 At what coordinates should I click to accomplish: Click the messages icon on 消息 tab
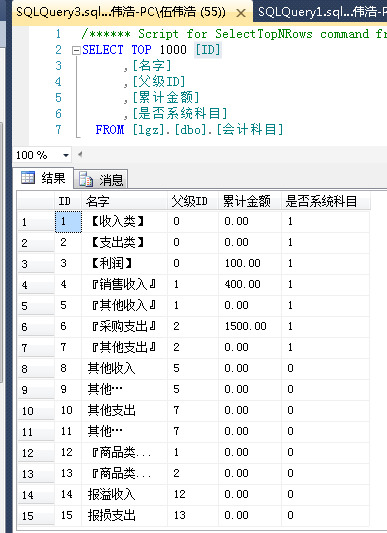[86, 179]
